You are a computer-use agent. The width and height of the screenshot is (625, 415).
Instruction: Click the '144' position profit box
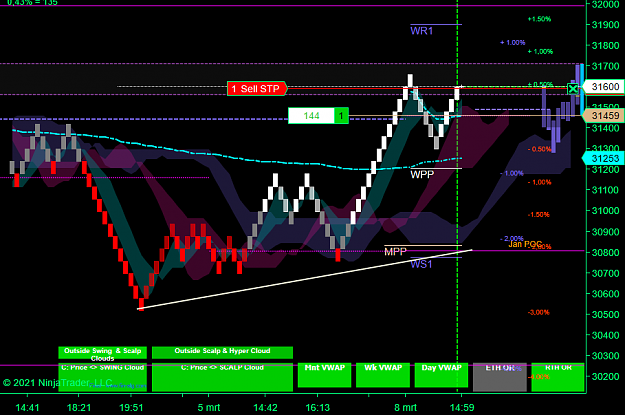click(x=311, y=116)
